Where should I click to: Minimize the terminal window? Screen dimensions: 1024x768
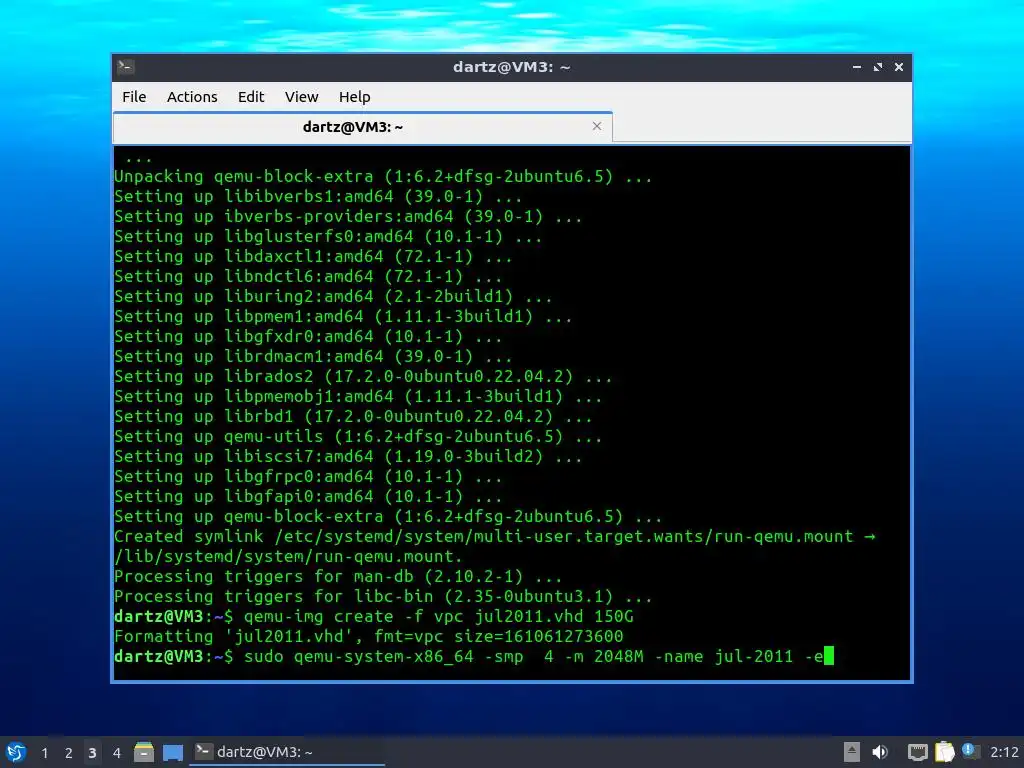856,67
